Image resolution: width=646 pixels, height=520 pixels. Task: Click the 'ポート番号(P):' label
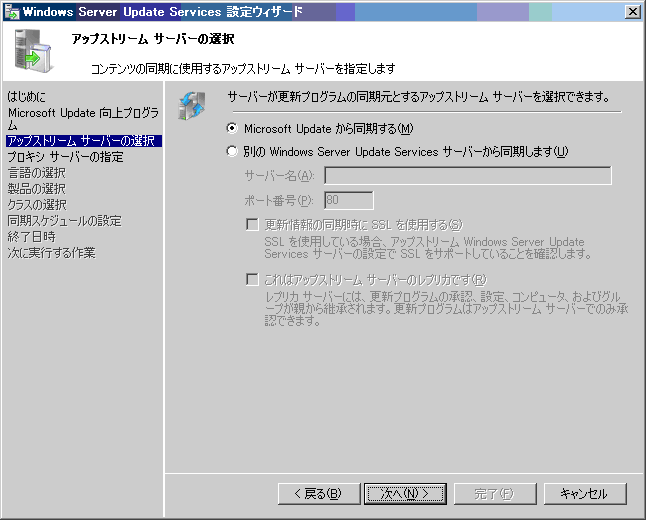(x=279, y=201)
